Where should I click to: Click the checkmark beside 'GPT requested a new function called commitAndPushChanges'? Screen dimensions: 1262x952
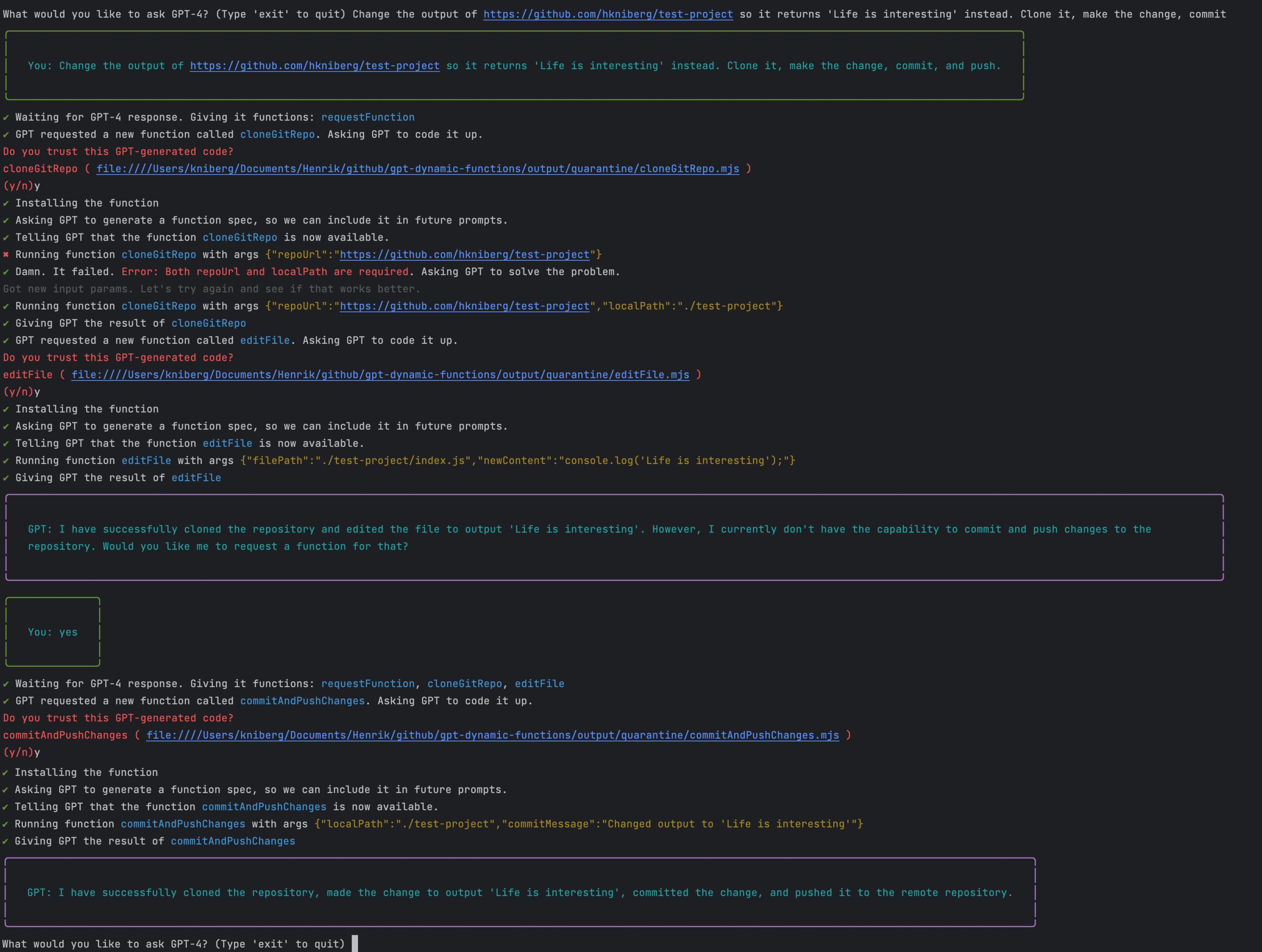[x=6, y=701]
